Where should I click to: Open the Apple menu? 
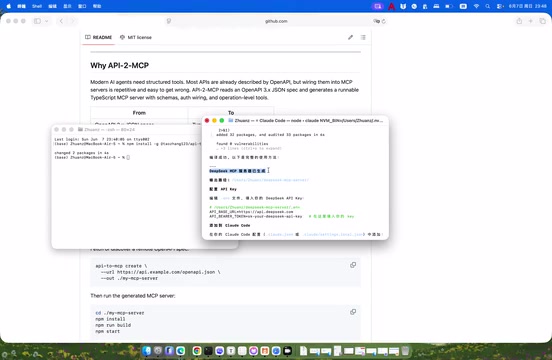[9, 6]
